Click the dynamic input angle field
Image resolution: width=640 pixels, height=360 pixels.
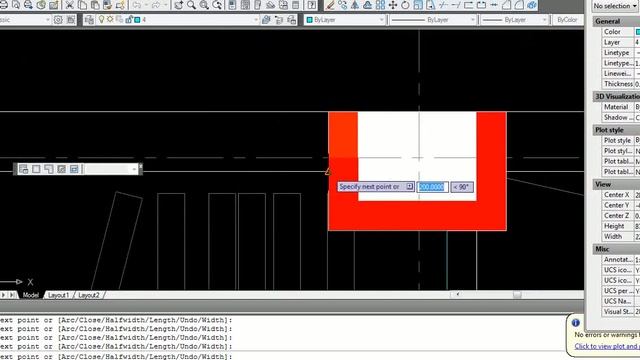click(462, 187)
